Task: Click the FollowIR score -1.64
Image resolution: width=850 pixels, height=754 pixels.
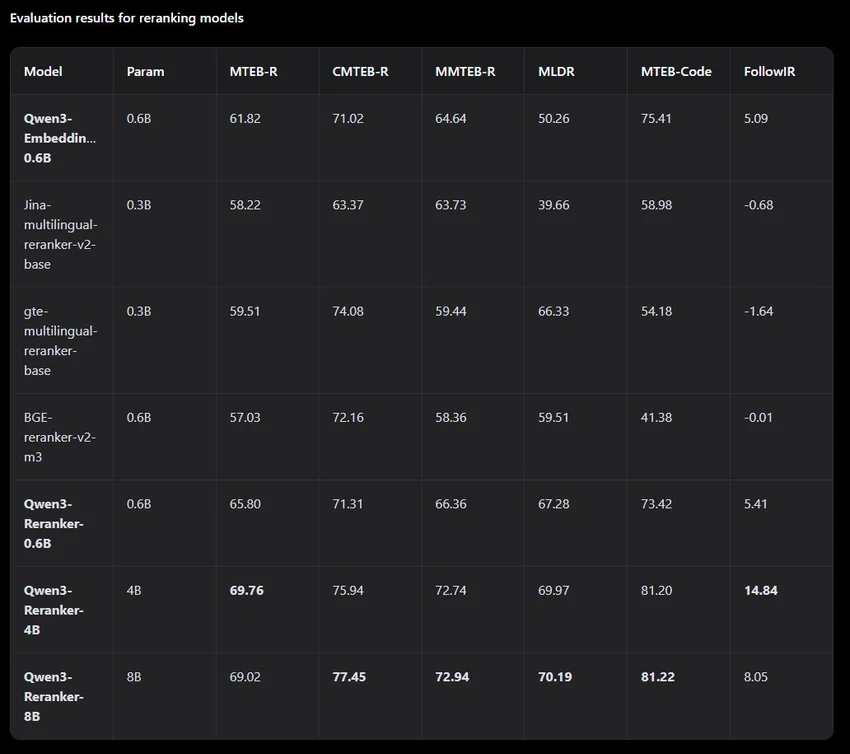Action: [758, 311]
